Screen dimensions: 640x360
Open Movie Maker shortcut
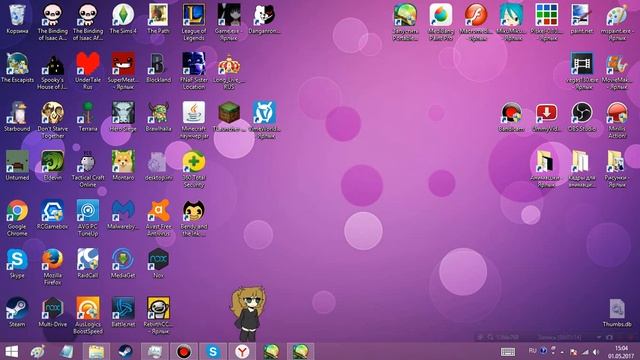pyautogui.click(x=617, y=71)
